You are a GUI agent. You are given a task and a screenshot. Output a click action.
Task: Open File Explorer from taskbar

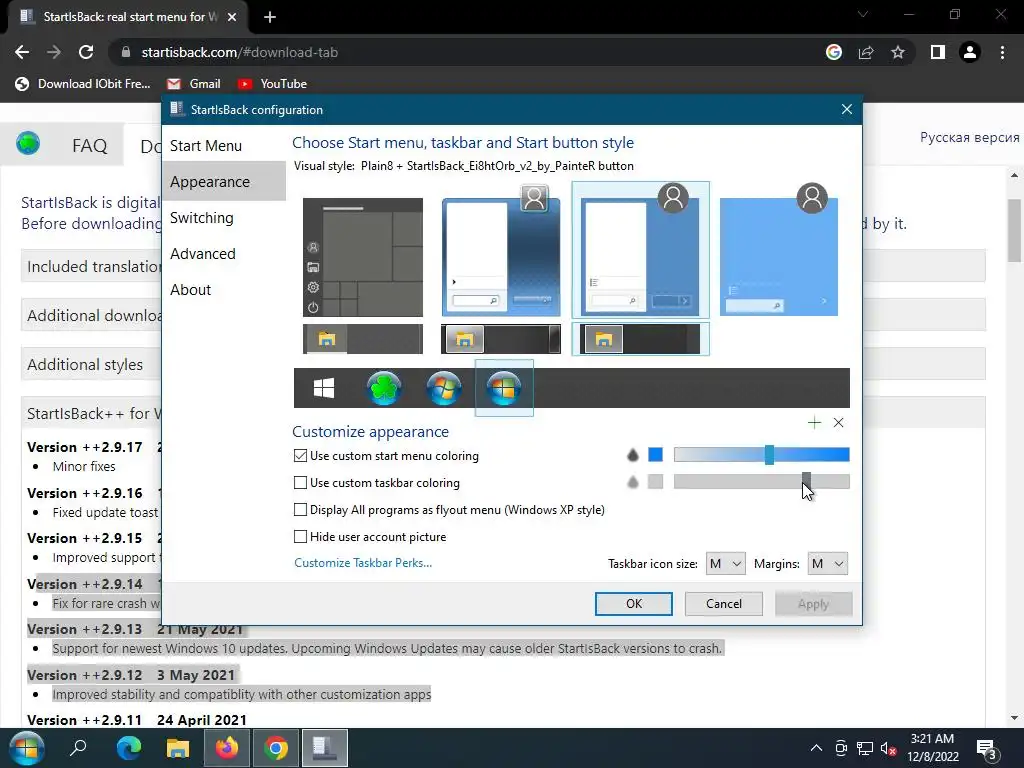pos(178,748)
